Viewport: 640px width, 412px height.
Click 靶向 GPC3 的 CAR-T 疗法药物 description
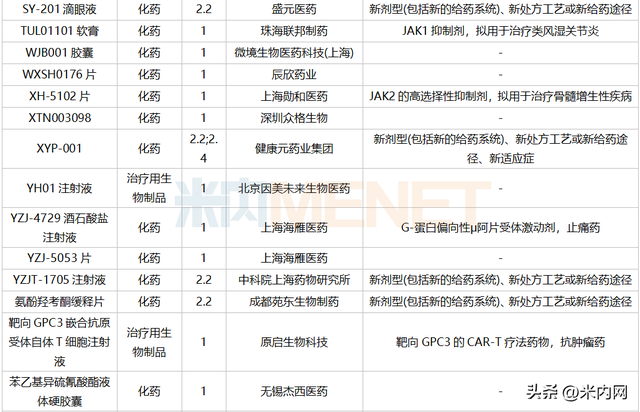click(500, 342)
